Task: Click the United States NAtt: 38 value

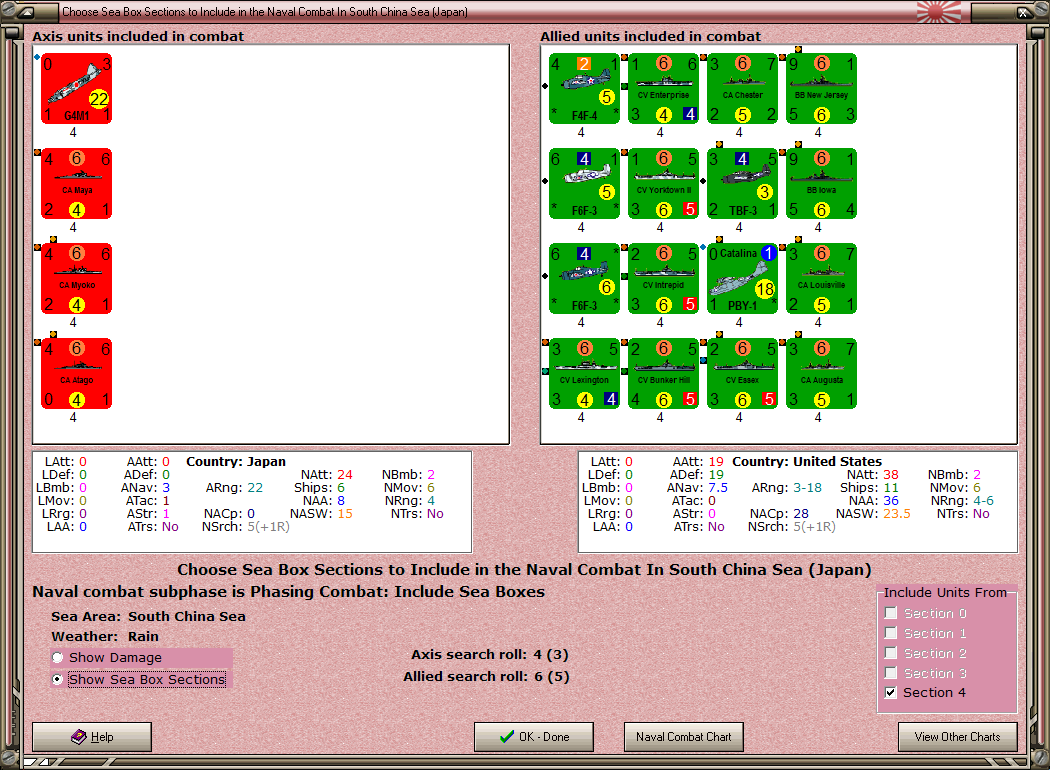Action: pos(873,475)
